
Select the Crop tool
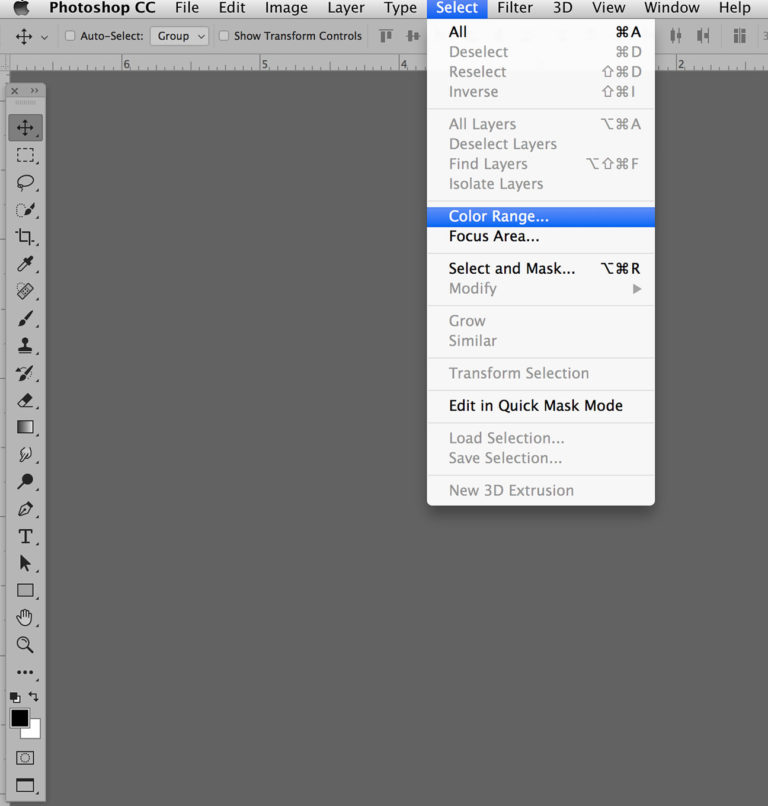point(25,237)
